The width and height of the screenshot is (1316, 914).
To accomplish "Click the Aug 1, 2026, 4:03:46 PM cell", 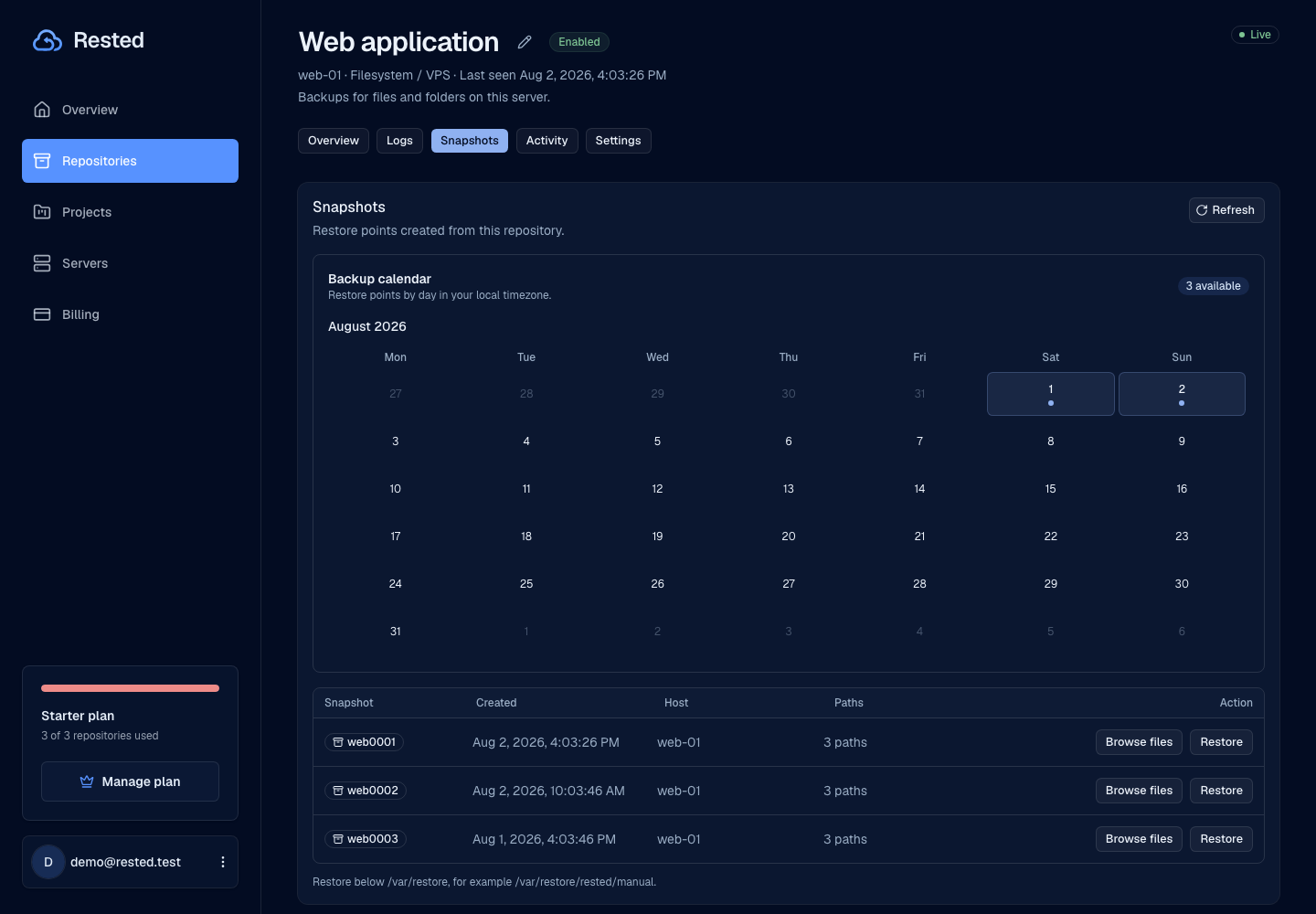I will coord(544,839).
